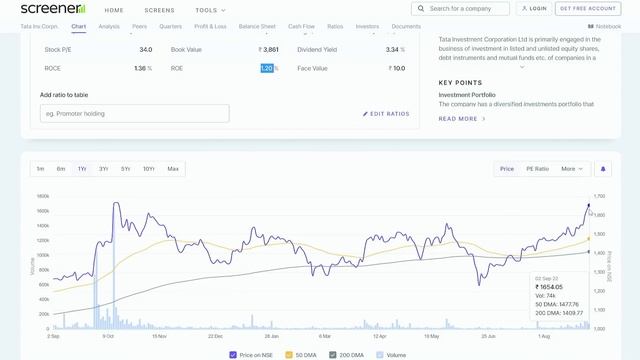The width and height of the screenshot is (640, 360).
Task: Click the Login button
Action: tap(534, 9)
